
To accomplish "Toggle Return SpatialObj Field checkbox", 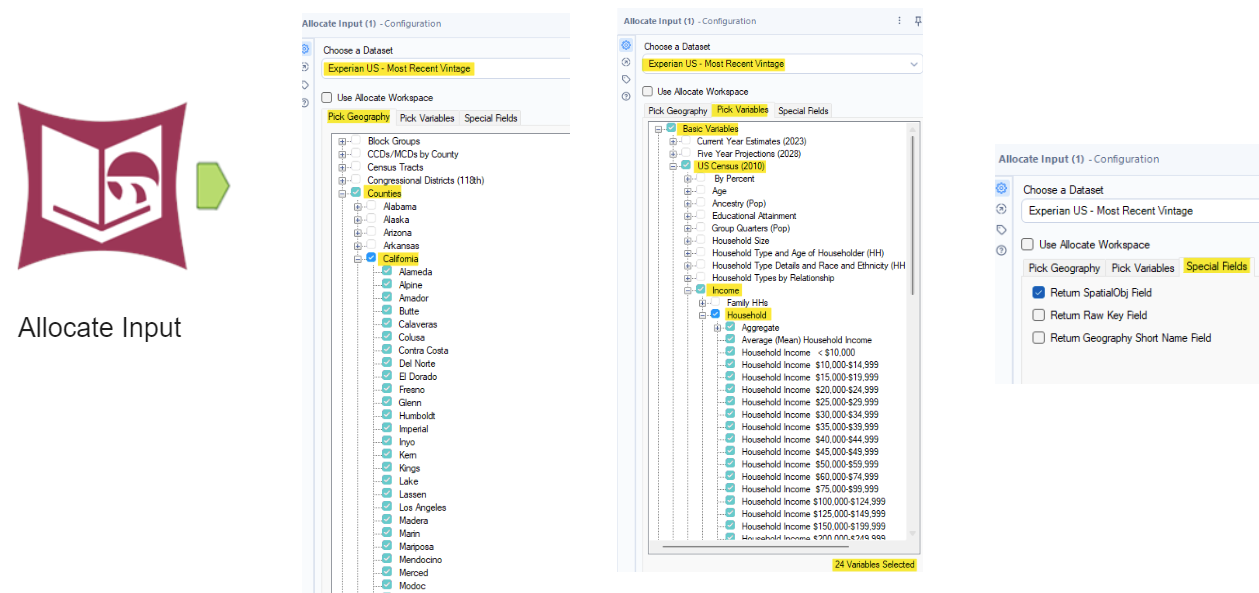I will click(1039, 293).
